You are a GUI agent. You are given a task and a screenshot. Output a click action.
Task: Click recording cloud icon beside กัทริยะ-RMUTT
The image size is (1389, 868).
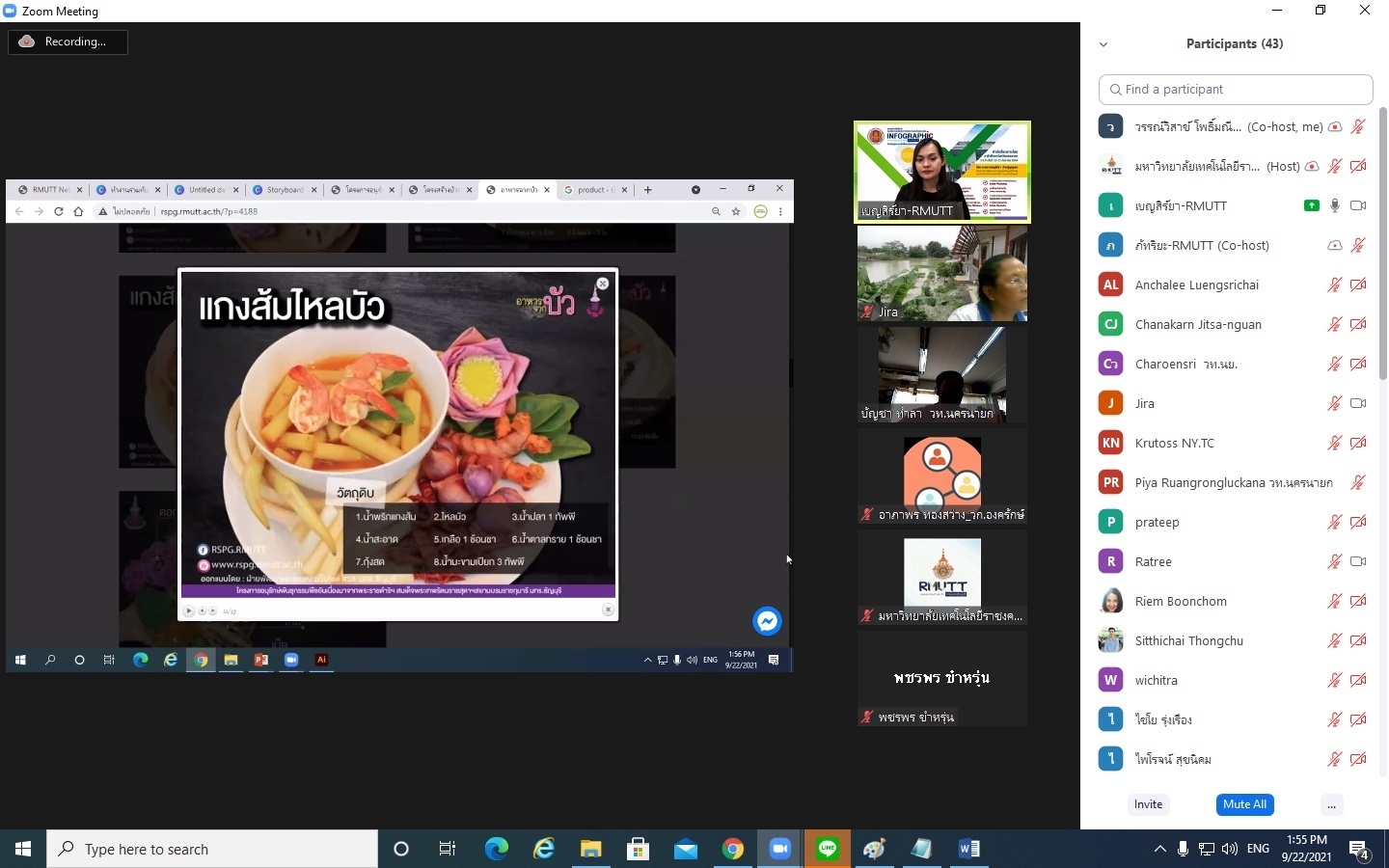pyautogui.click(x=1335, y=245)
